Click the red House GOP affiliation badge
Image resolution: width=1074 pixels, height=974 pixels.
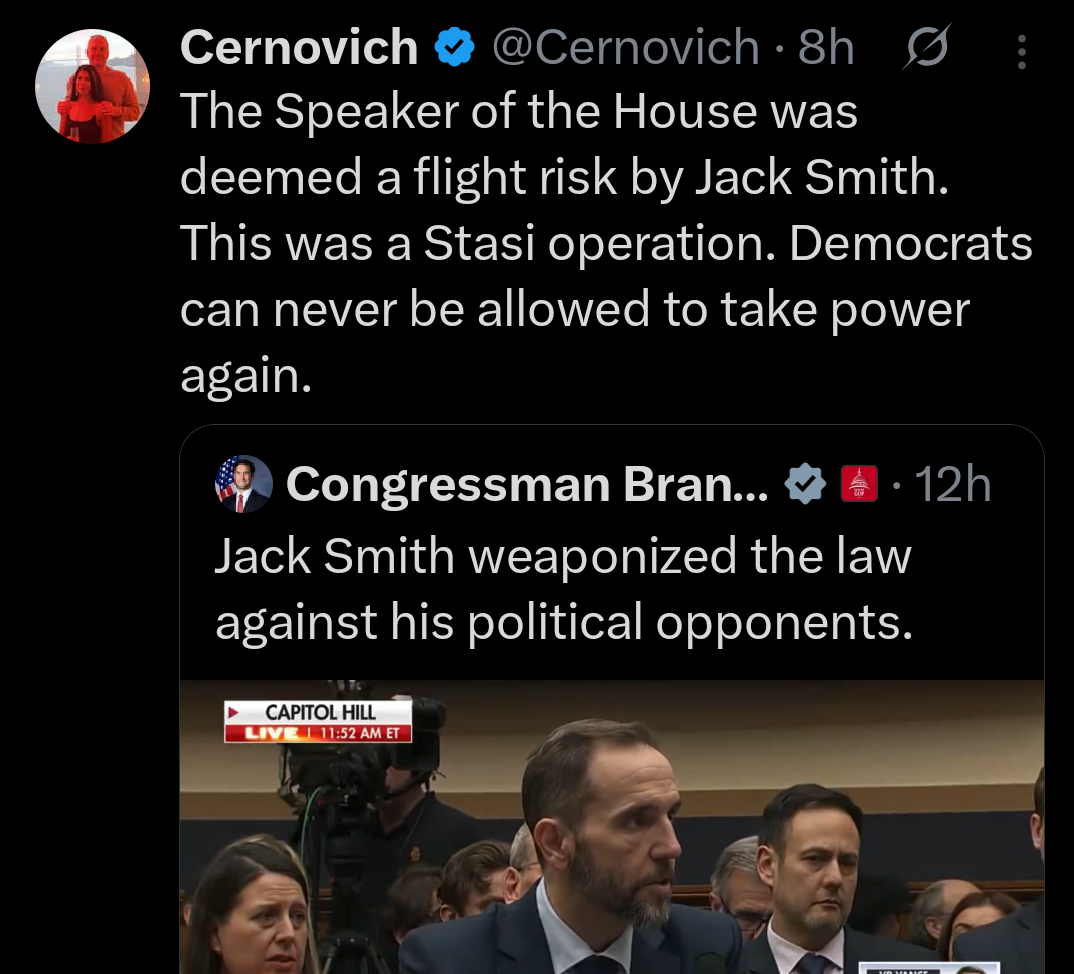[x=859, y=484]
